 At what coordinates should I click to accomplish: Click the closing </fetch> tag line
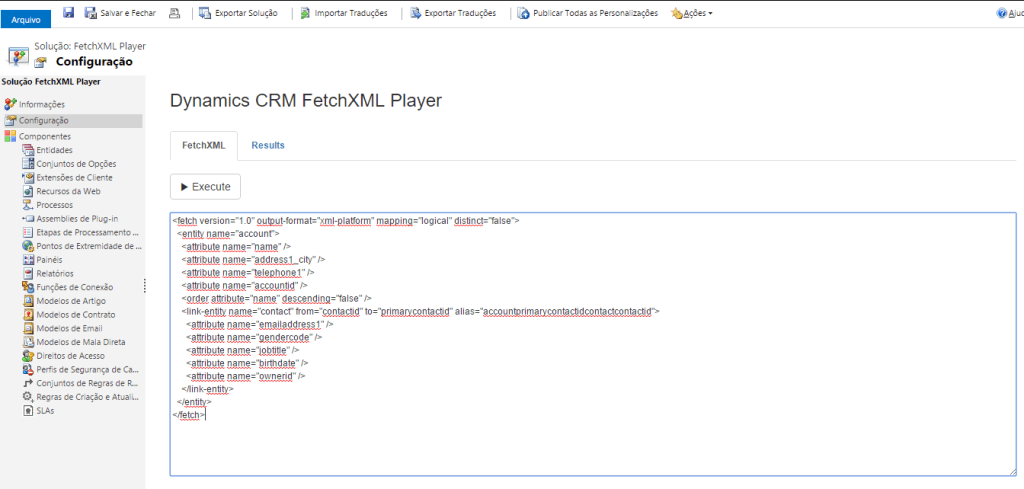pos(189,415)
